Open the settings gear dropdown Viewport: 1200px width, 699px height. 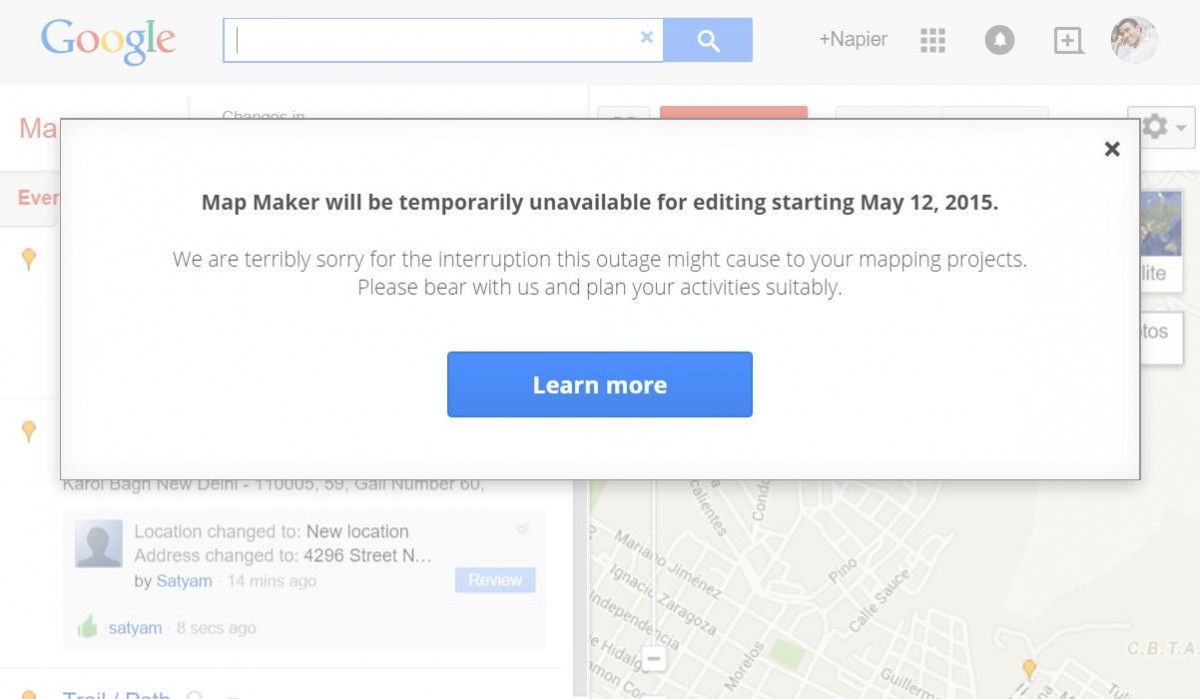1161,128
